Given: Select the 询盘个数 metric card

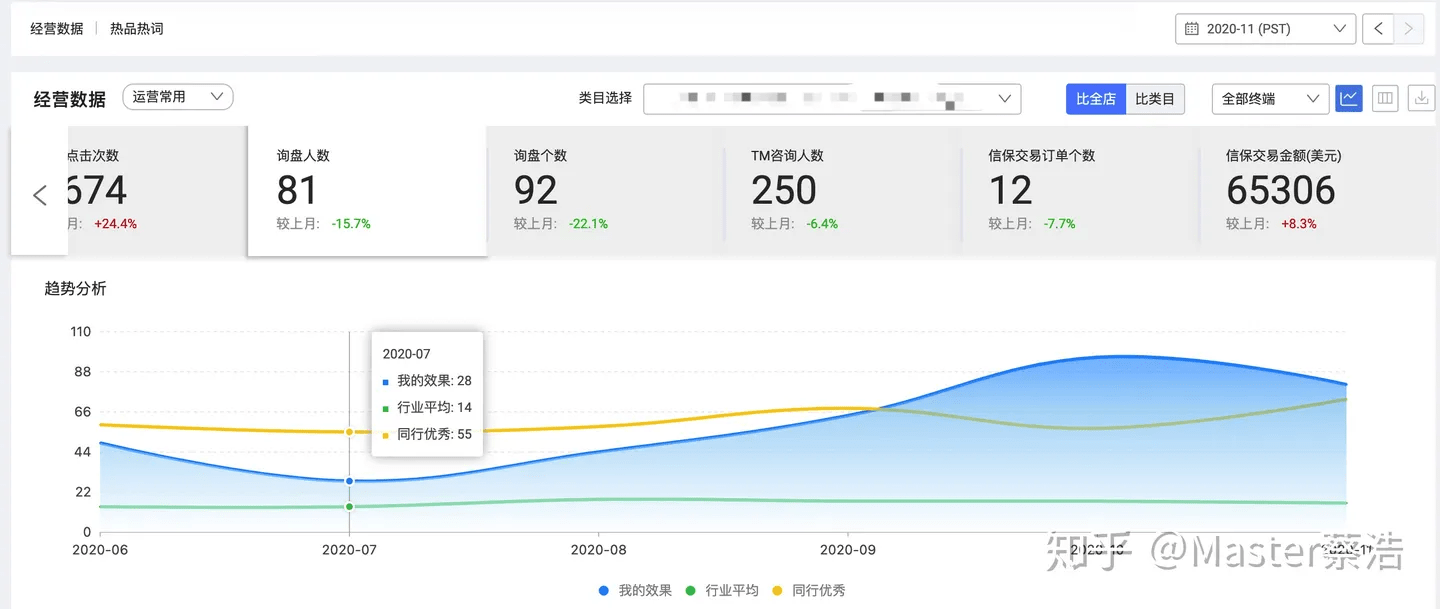Looking at the screenshot, I should (x=605, y=188).
